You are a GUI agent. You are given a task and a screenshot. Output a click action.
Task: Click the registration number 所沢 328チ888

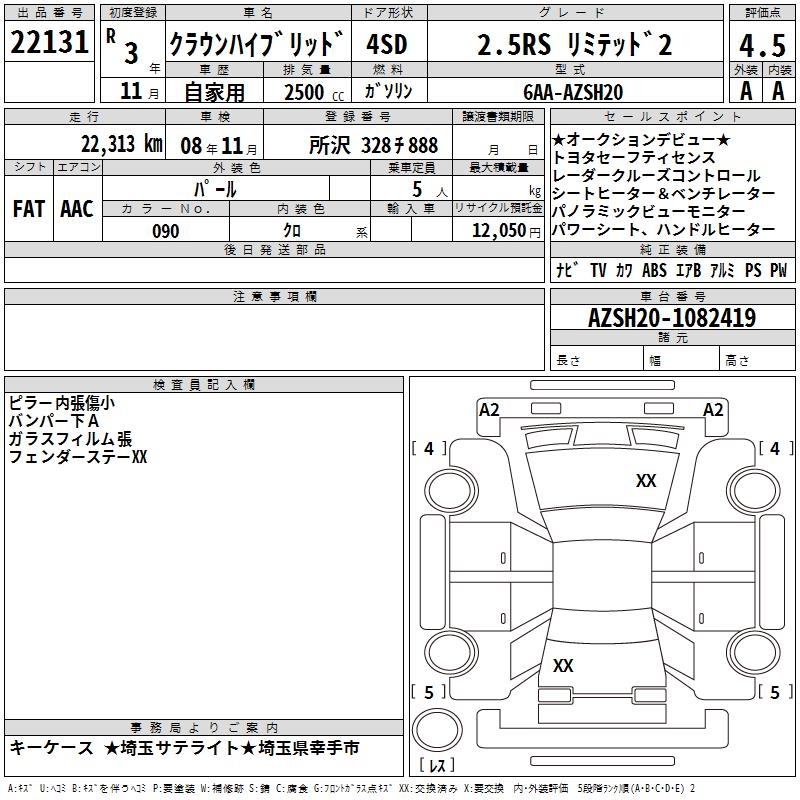point(373,143)
